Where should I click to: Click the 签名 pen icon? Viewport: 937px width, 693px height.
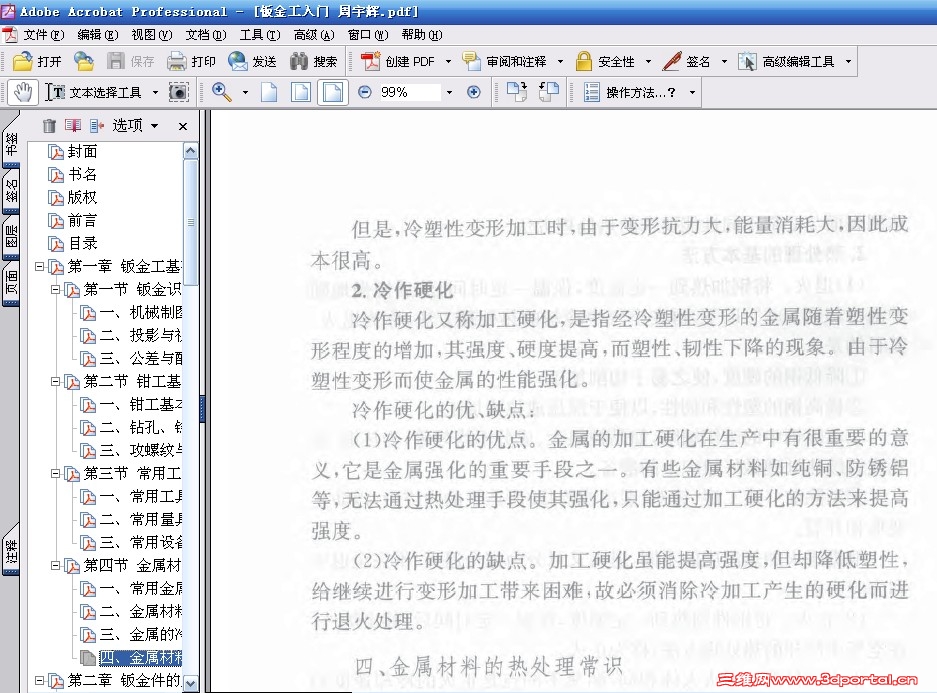tap(672, 61)
